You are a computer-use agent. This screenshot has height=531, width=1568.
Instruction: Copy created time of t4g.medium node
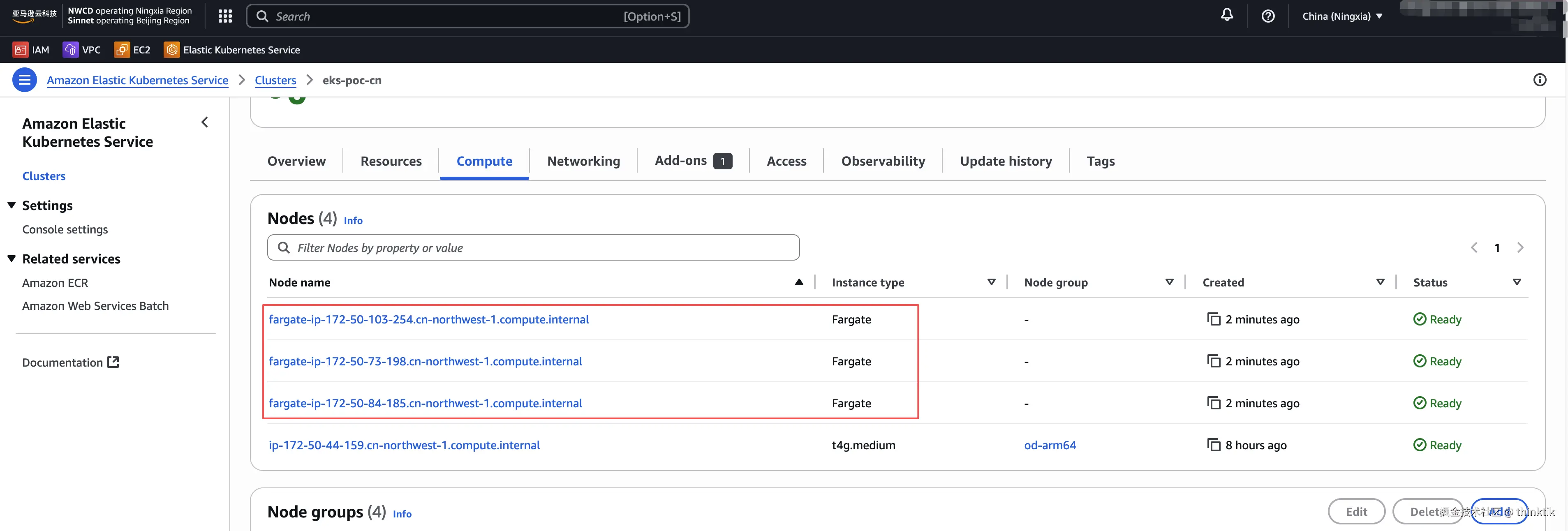1214,445
